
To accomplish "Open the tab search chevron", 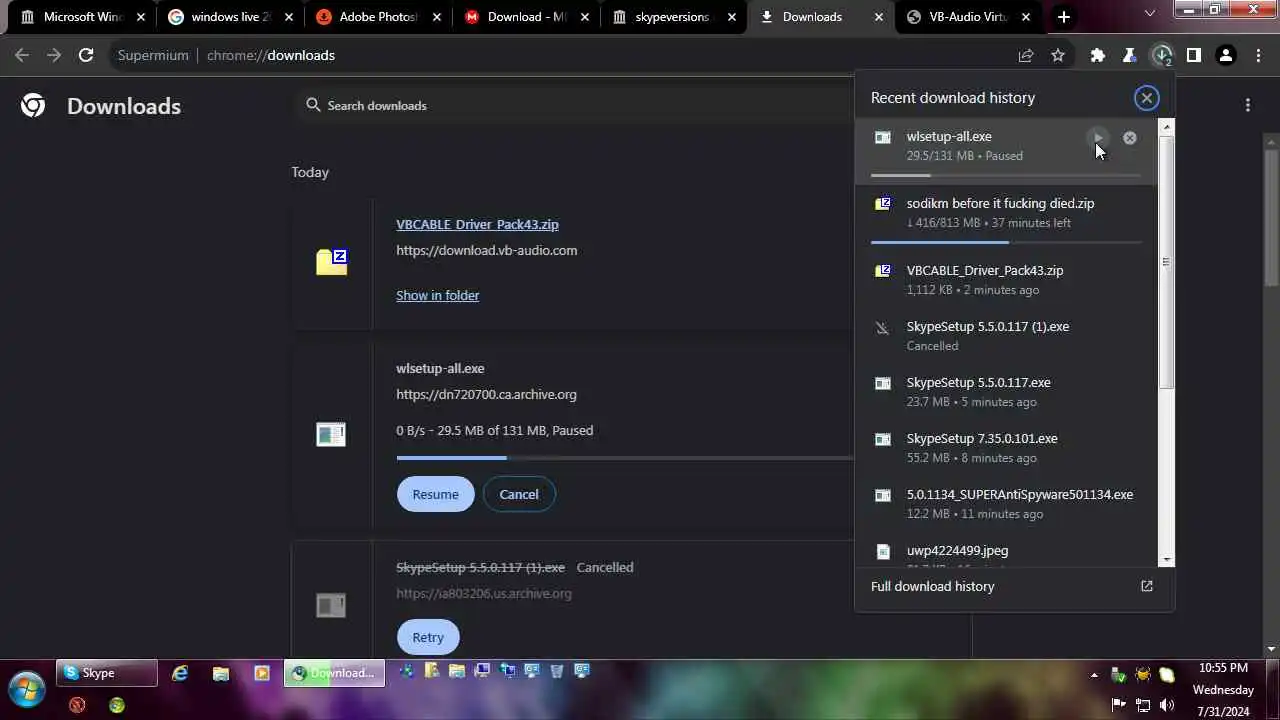I will (1150, 14).
